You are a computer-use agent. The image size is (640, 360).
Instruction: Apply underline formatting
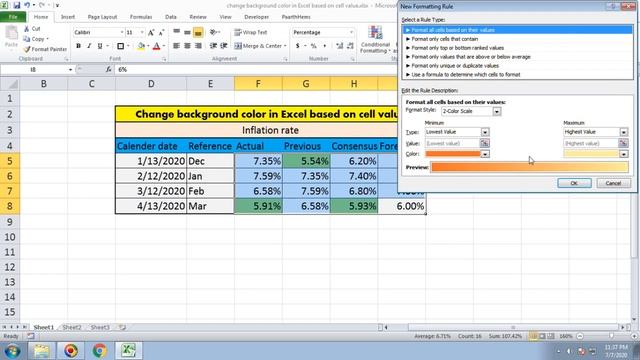click(100, 46)
